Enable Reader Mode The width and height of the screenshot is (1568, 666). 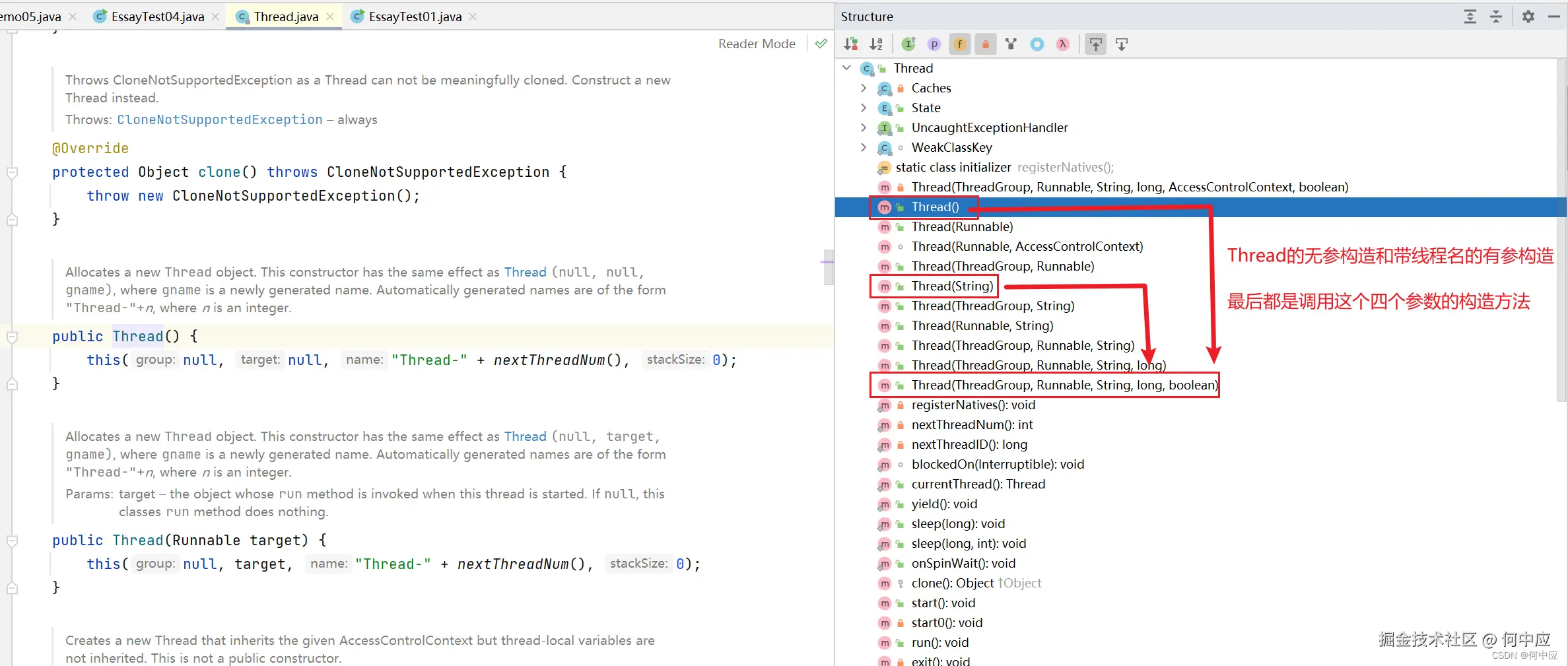coord(757,44)
